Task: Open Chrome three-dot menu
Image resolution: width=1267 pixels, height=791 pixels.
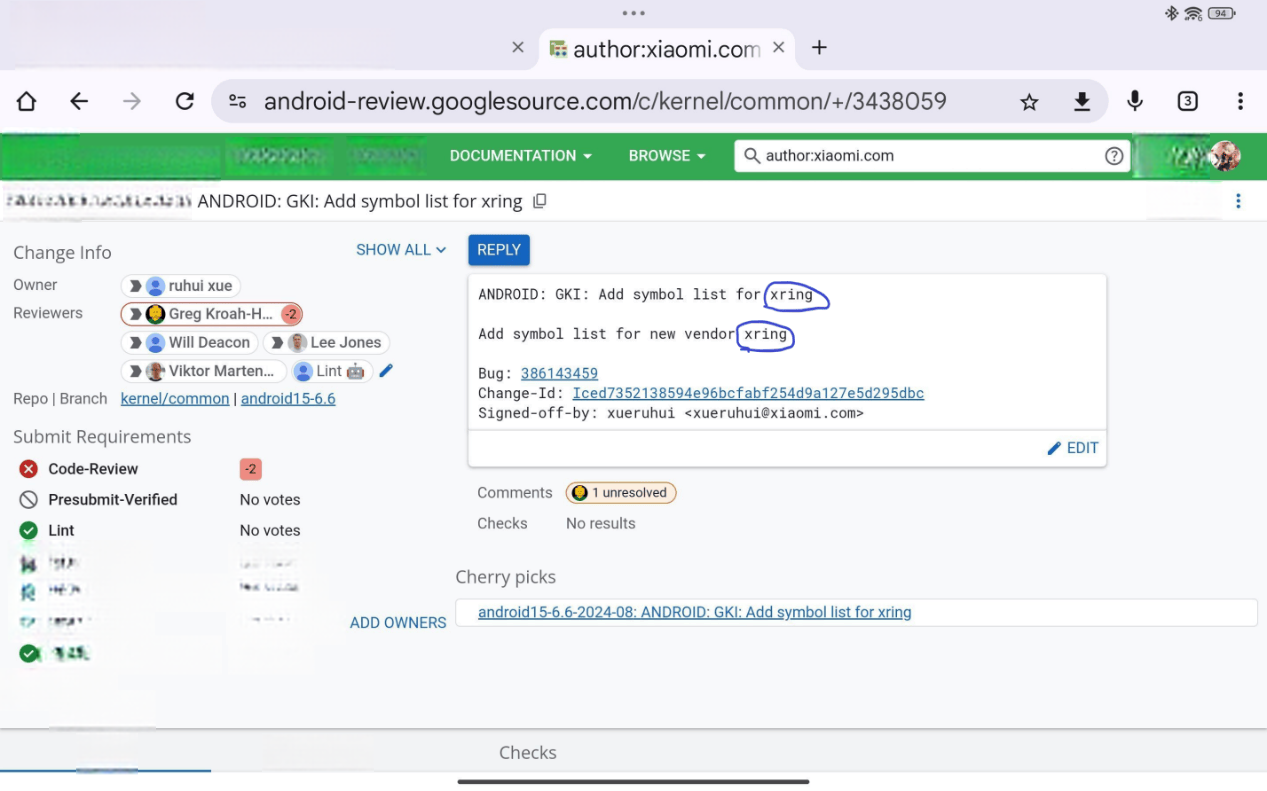Action: click(x=1240, y=101)
